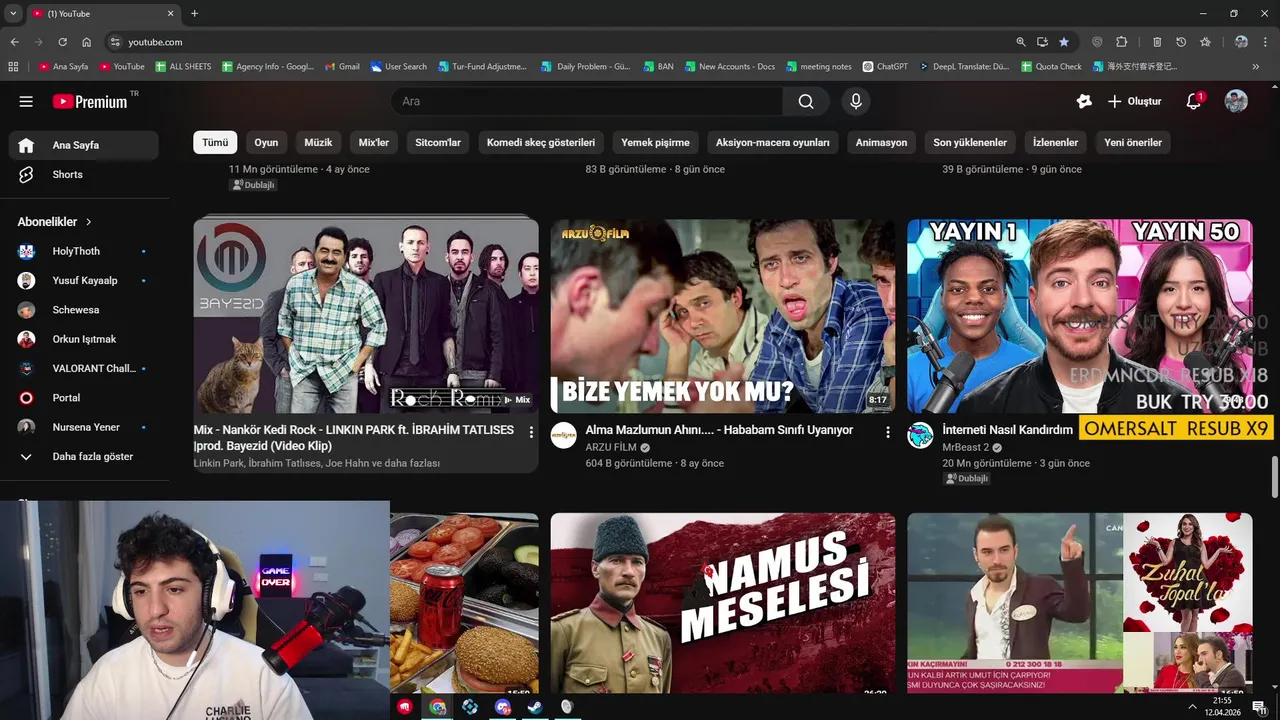1280x720 pixels.
Task: Open the browser extensions puzzle icon
Action: pos(1121,42)
